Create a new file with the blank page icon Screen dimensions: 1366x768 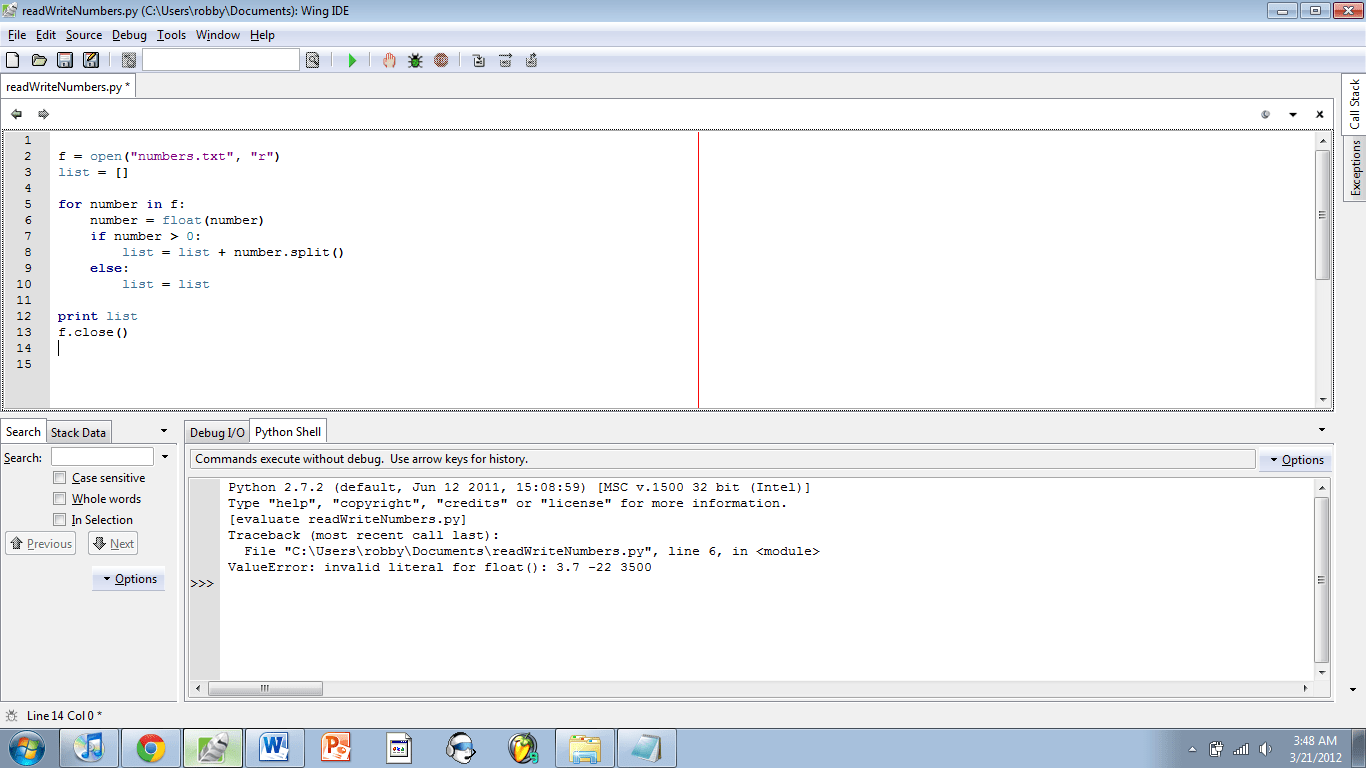click(11, 60)
